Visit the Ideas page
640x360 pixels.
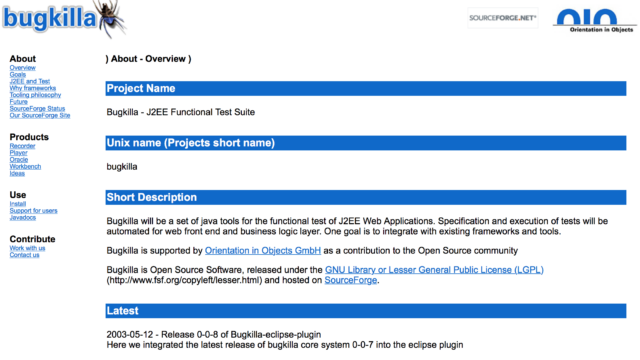click(x=17, y=173)
